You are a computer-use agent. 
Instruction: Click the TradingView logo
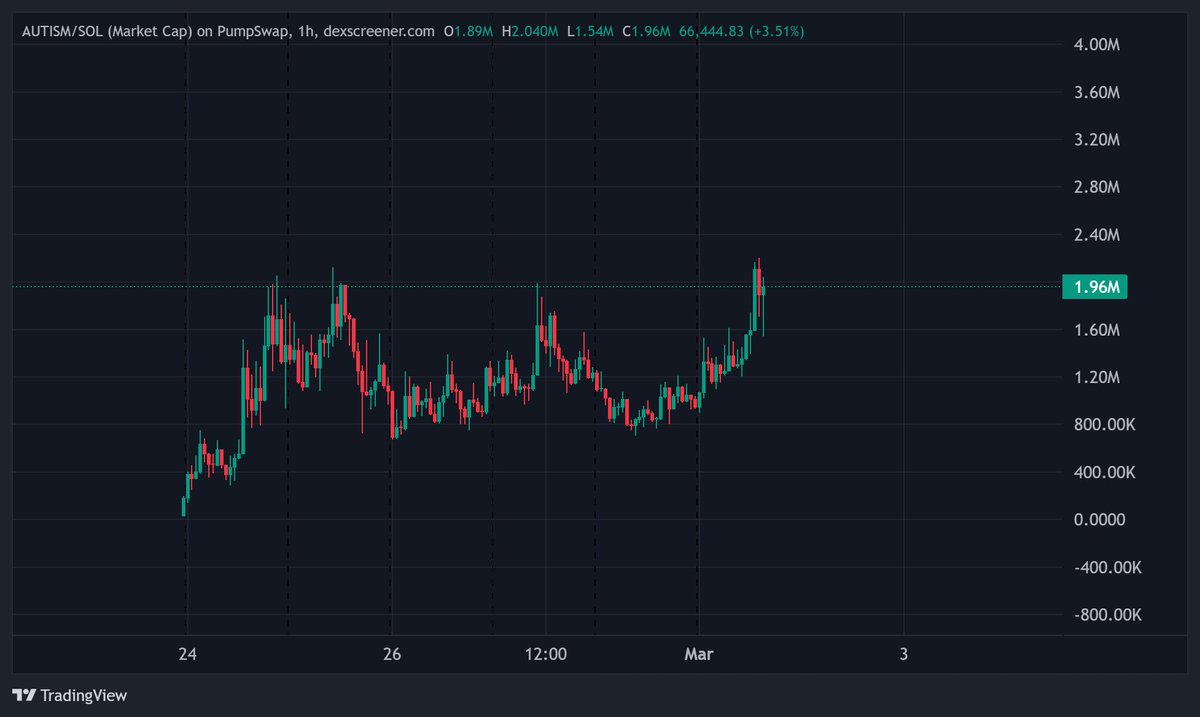[x=69, y=695]
